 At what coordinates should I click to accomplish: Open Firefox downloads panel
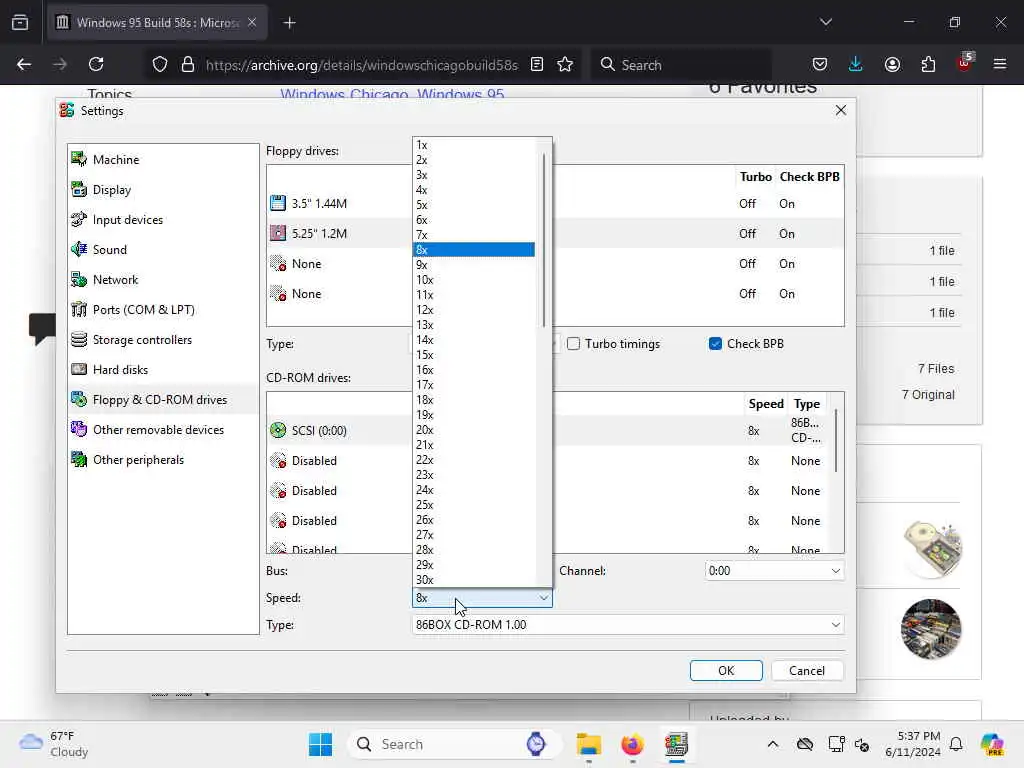tap(856, 64)
